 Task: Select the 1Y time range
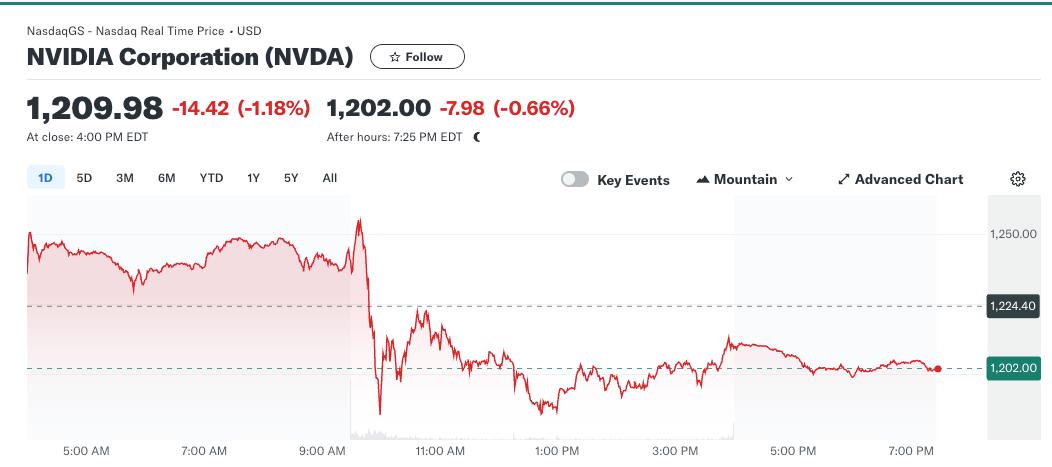pyautogui.click(x=254, y=178)
